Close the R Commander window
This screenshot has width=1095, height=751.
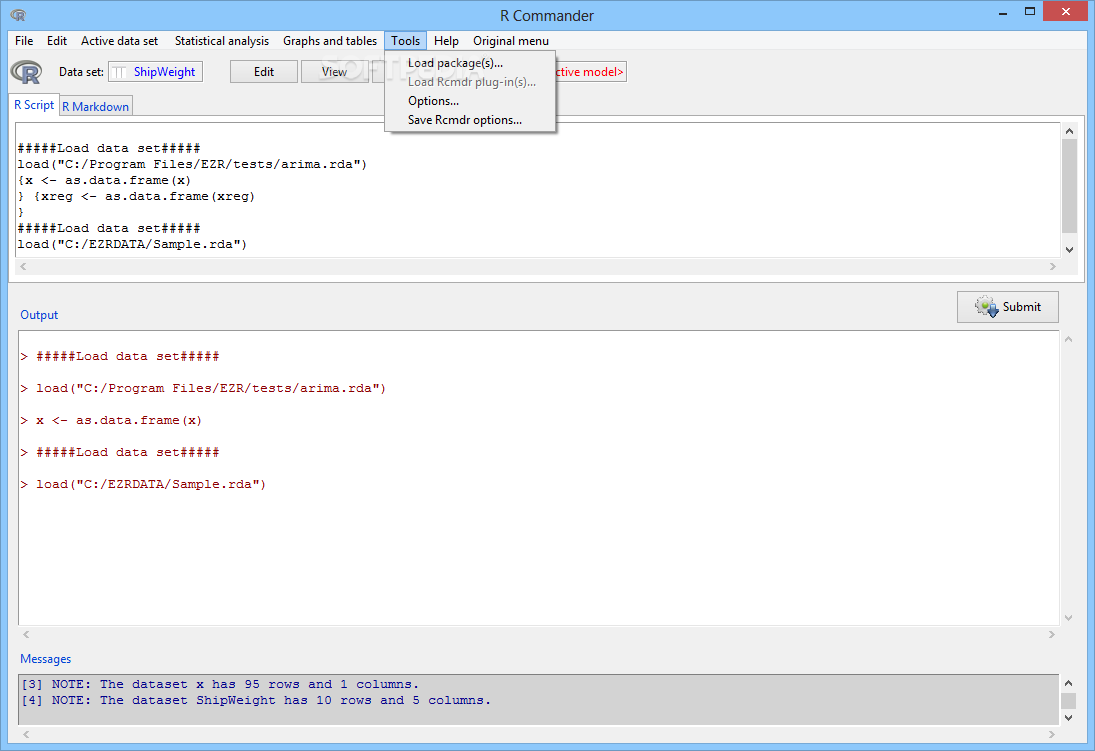point(1066,12)
